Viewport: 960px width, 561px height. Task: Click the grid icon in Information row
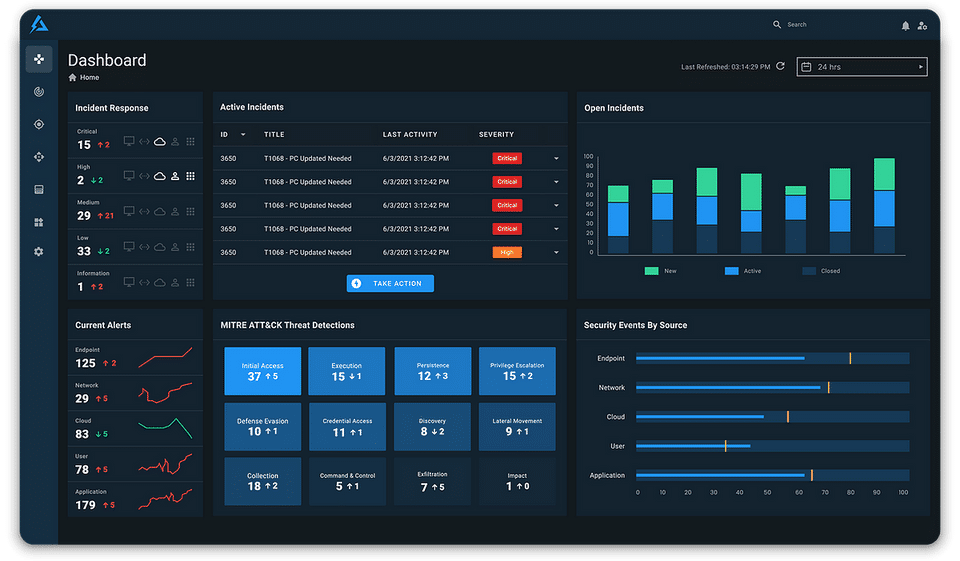click(190, 282)
